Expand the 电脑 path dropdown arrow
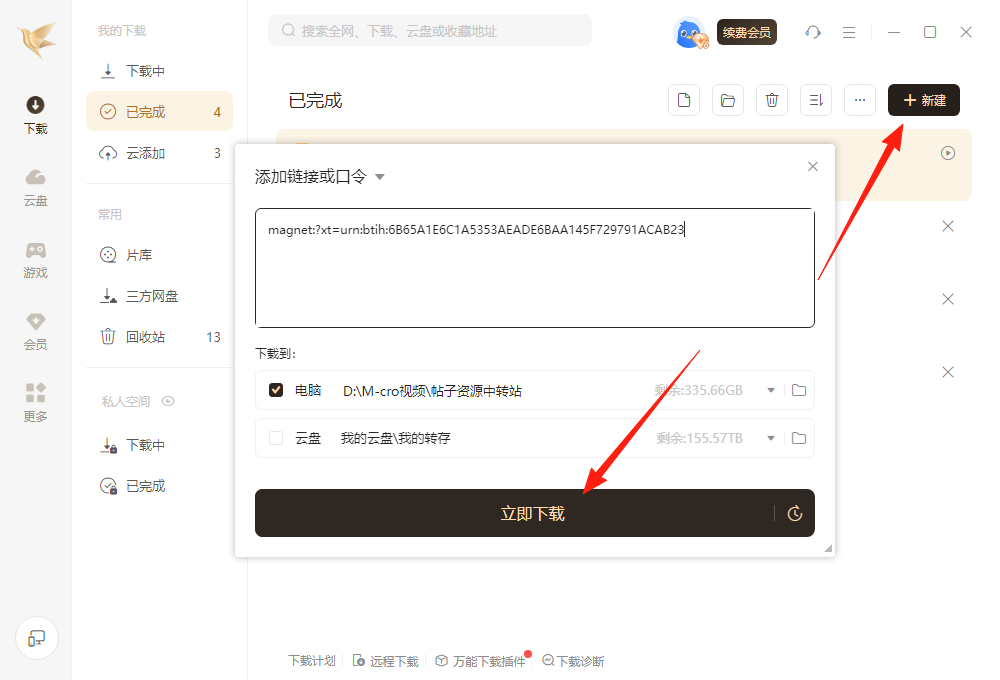 770,390
